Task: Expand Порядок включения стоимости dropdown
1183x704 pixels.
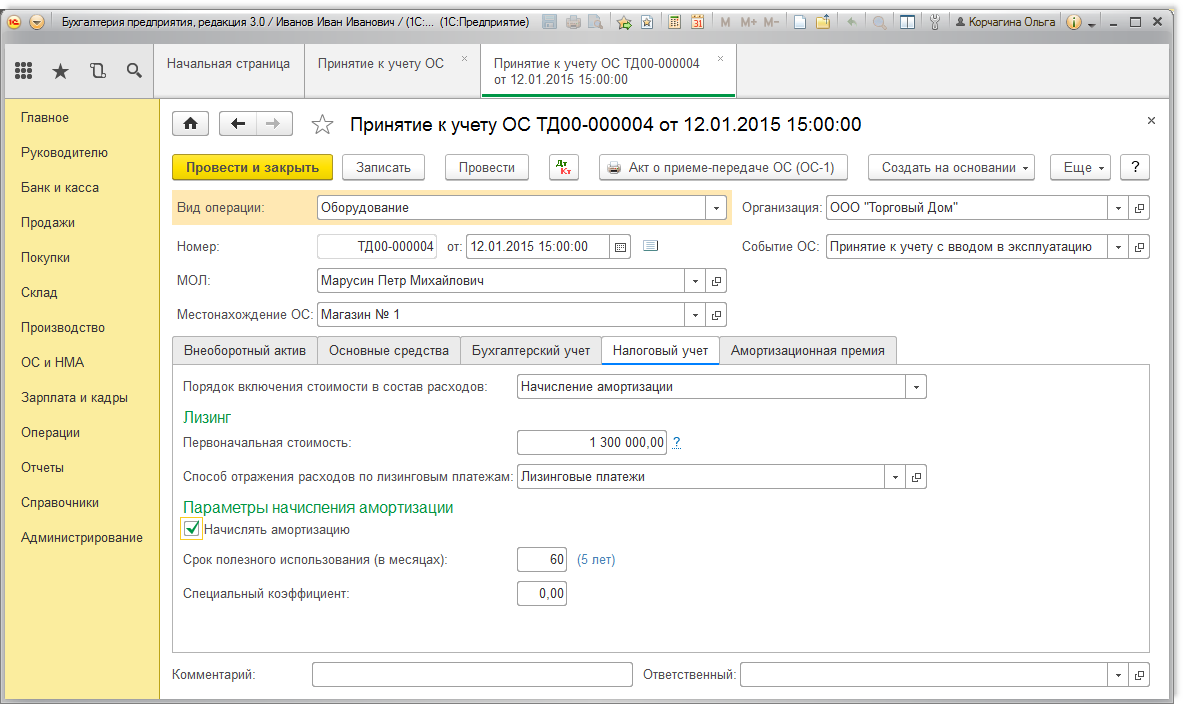Action: (916, 387)
